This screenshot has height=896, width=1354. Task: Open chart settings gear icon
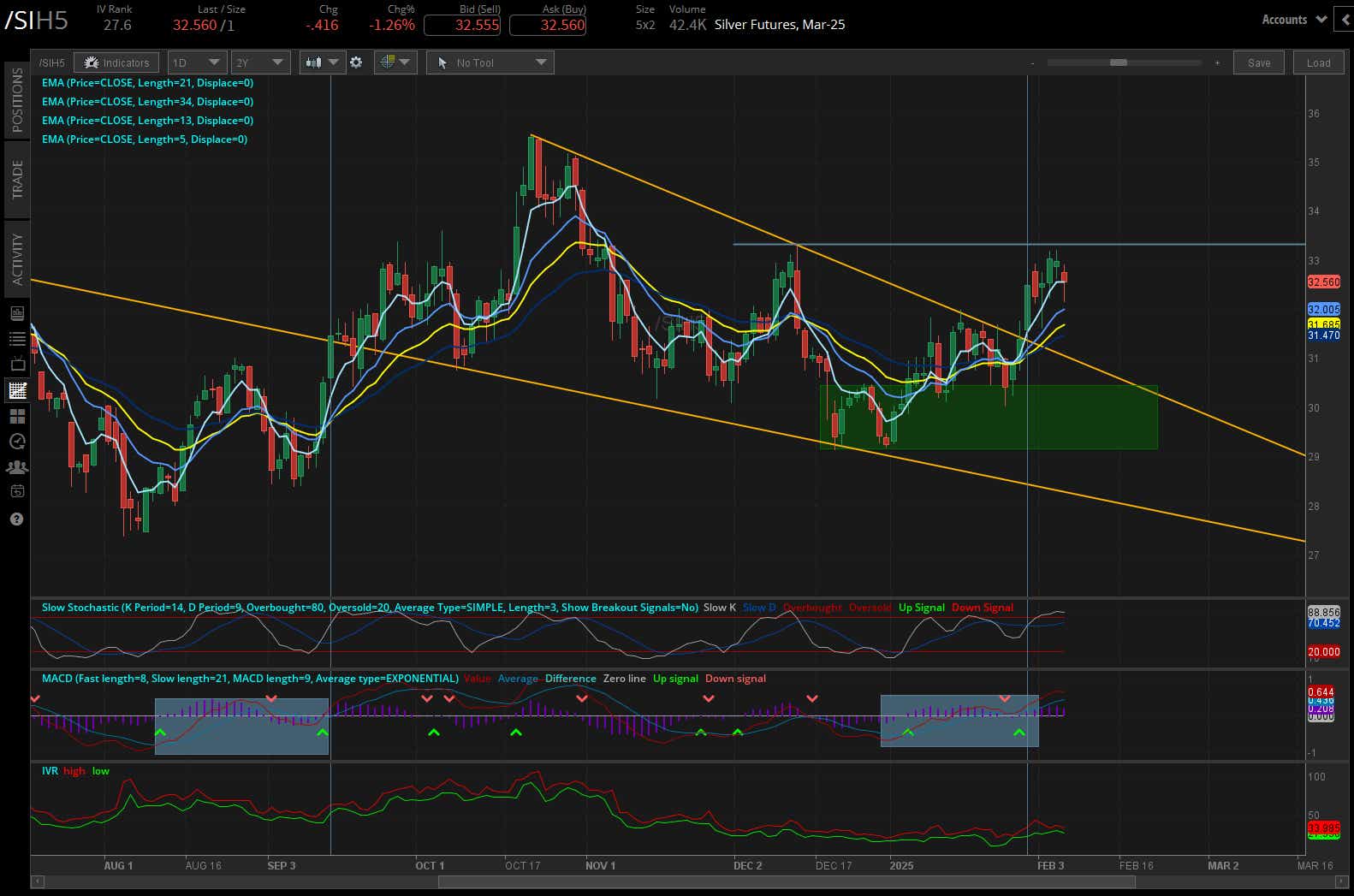(x=356, y=62)
